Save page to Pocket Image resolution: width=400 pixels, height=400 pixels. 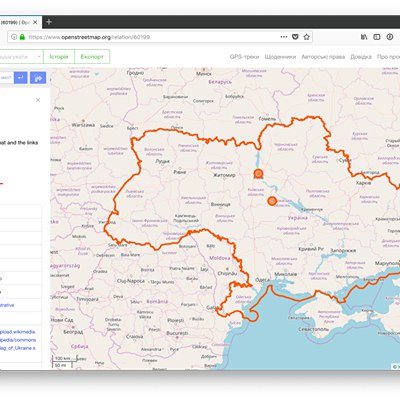tap(295, 37)
